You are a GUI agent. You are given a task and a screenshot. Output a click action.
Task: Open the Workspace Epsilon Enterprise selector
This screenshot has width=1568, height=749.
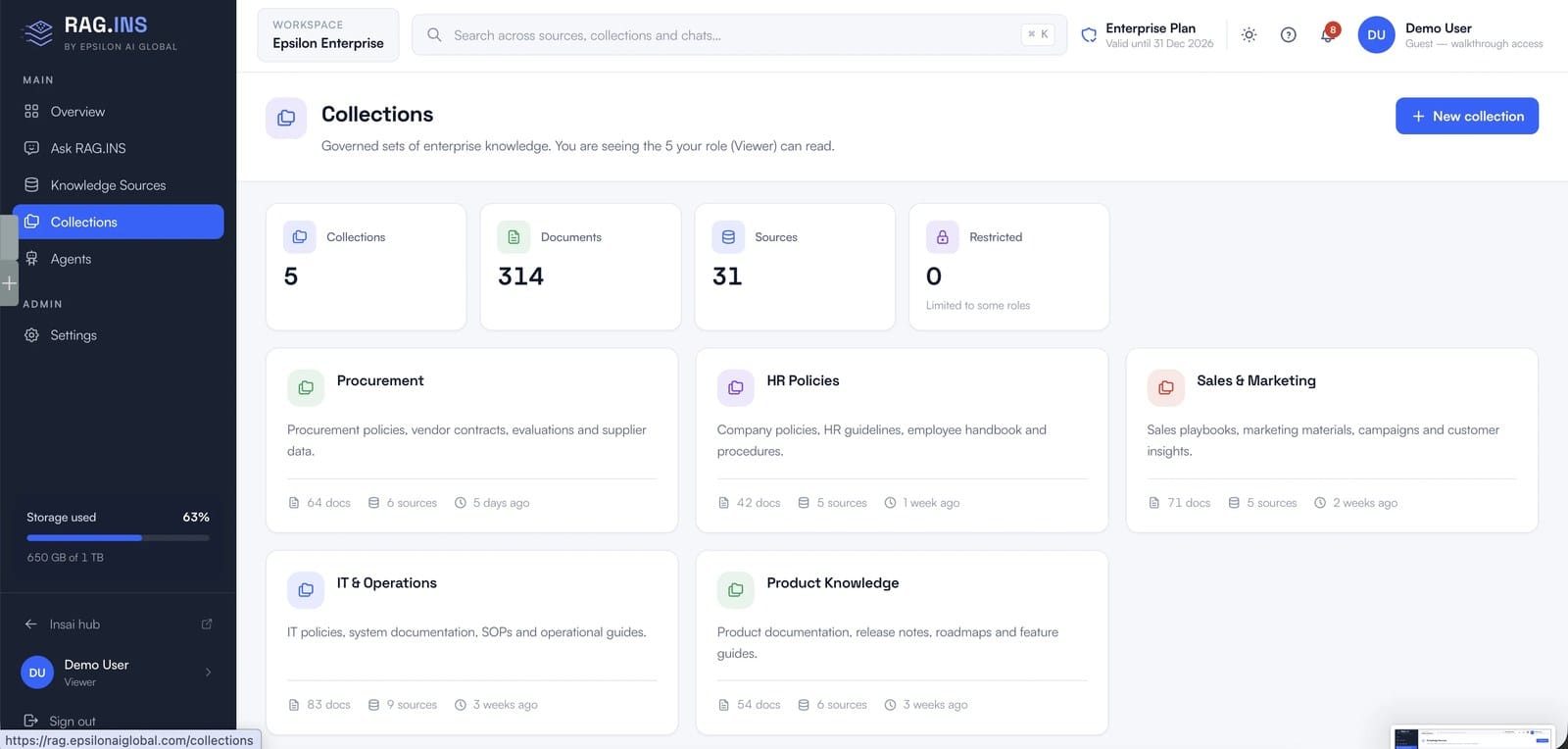[x=328, y=34]
